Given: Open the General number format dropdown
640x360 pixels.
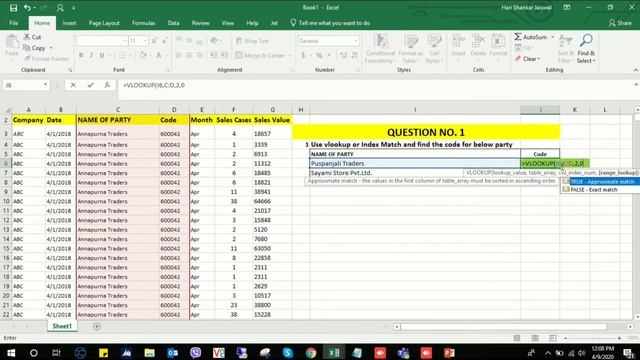Looking at the screenshot, I should [x=356, y=41].
